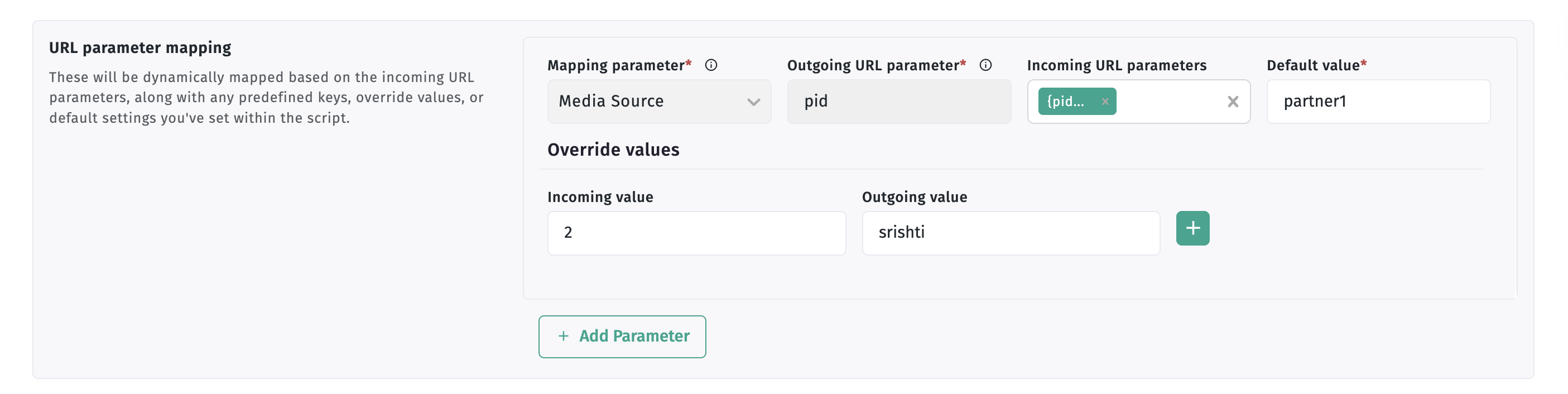Image resolution: width=1568 pixels, height=394 pixels.
Task: Click the Default value field partner1
Action: [x=1378, y=102]
